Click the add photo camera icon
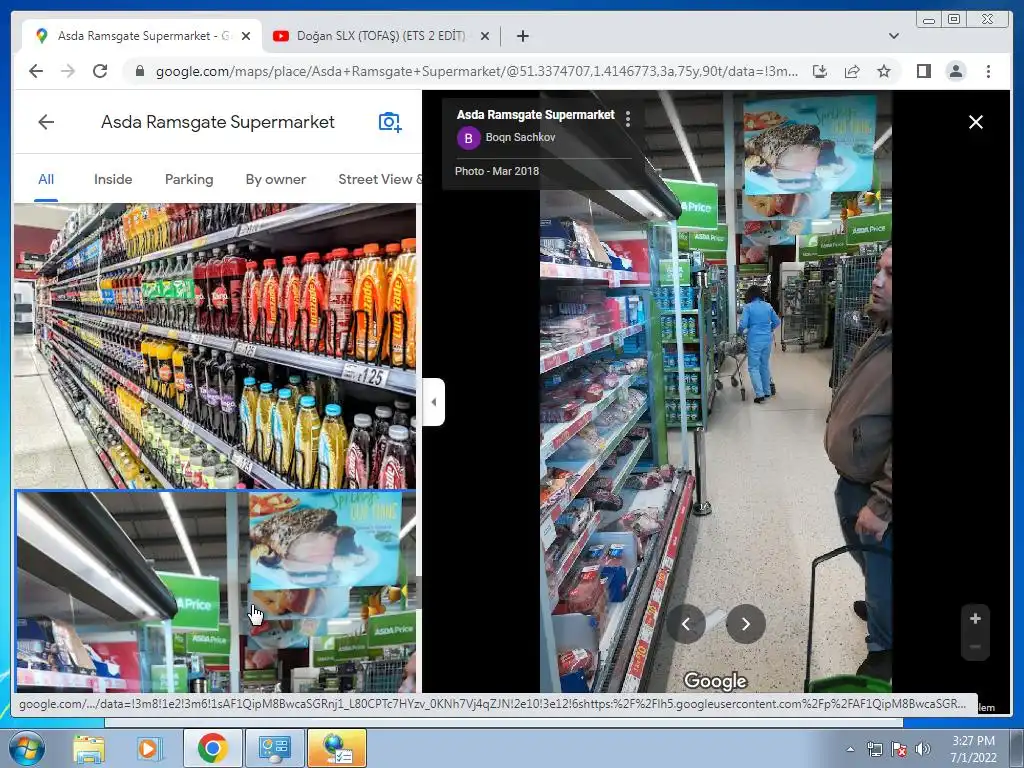The image size is (1024, 768). (x=390, y=122)
